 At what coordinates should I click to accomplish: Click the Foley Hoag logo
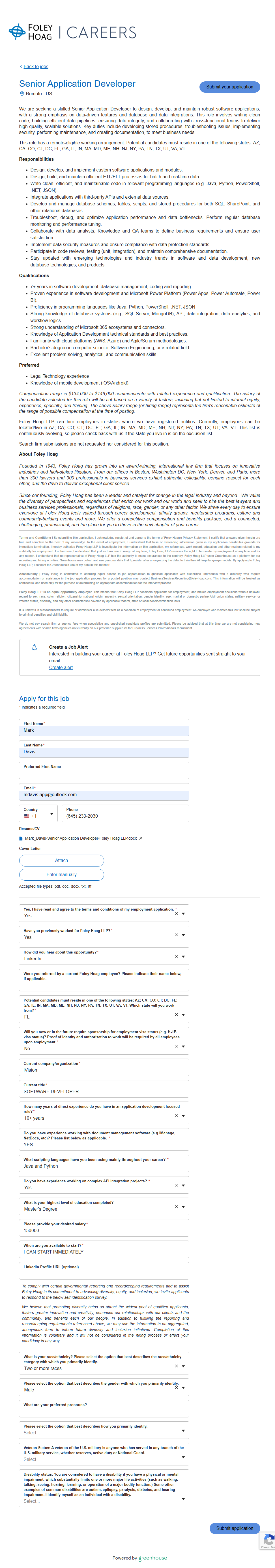click(x=31, y=32)
